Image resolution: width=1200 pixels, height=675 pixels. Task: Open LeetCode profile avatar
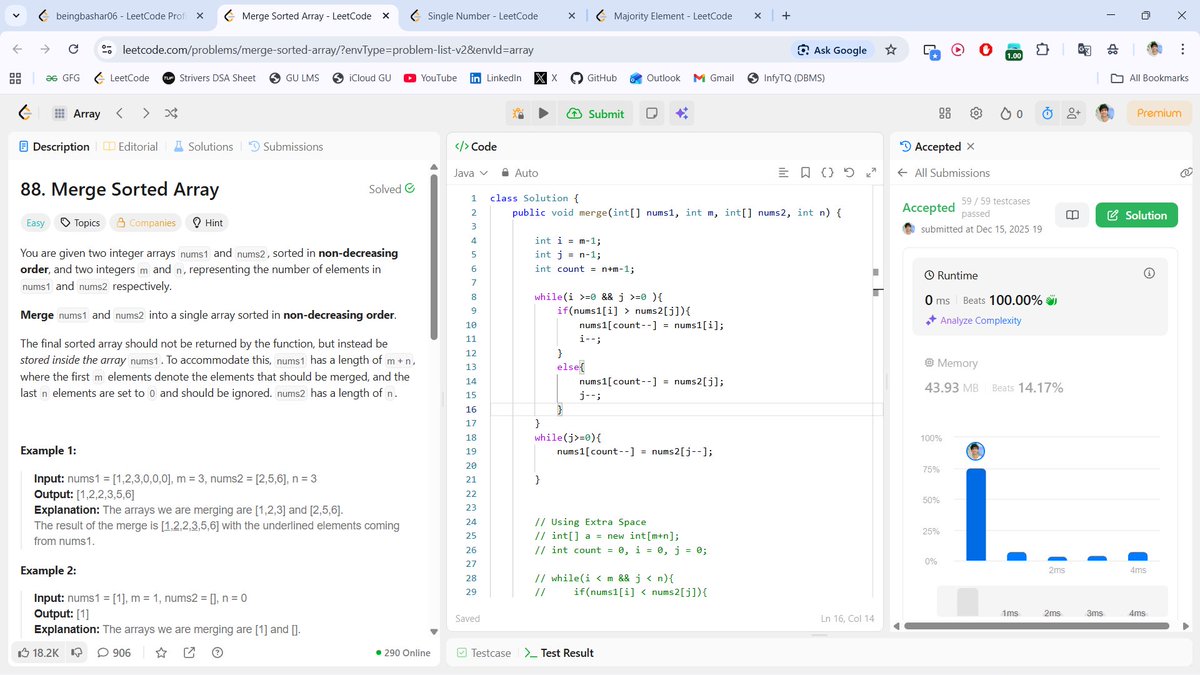1104,114
